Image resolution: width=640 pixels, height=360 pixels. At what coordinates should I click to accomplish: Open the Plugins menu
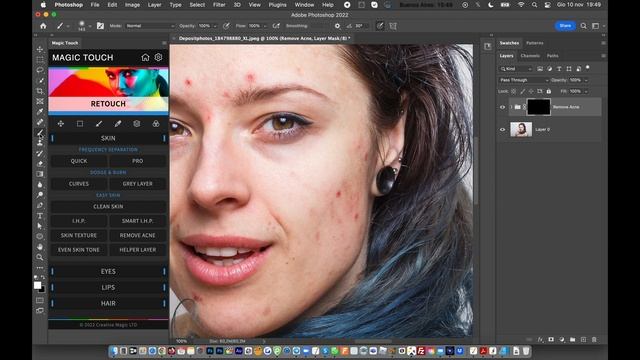click(277, 5)
